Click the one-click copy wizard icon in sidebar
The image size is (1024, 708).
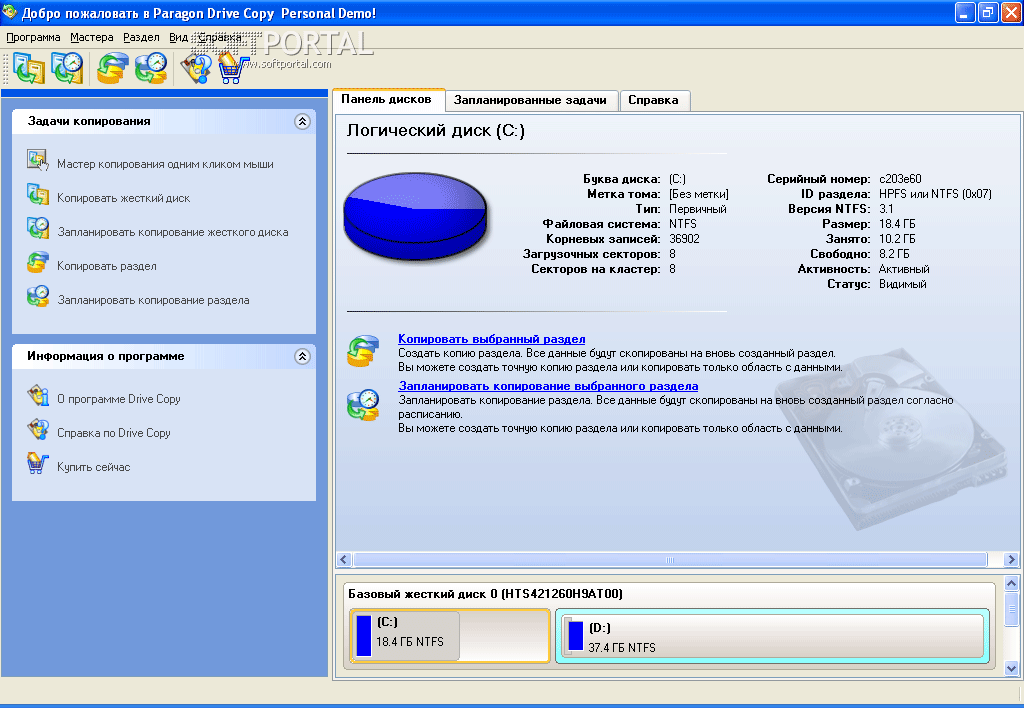[x=38, y=160]
